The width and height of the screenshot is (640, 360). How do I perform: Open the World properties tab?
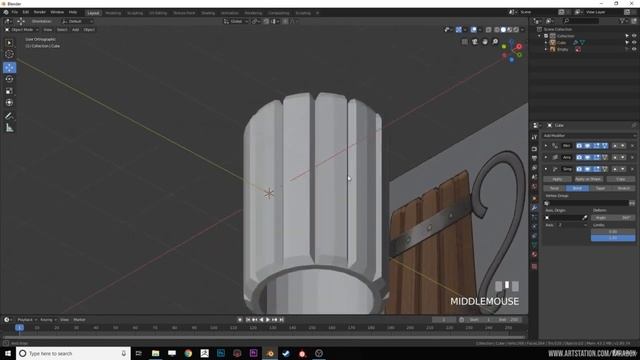(534, 187)
